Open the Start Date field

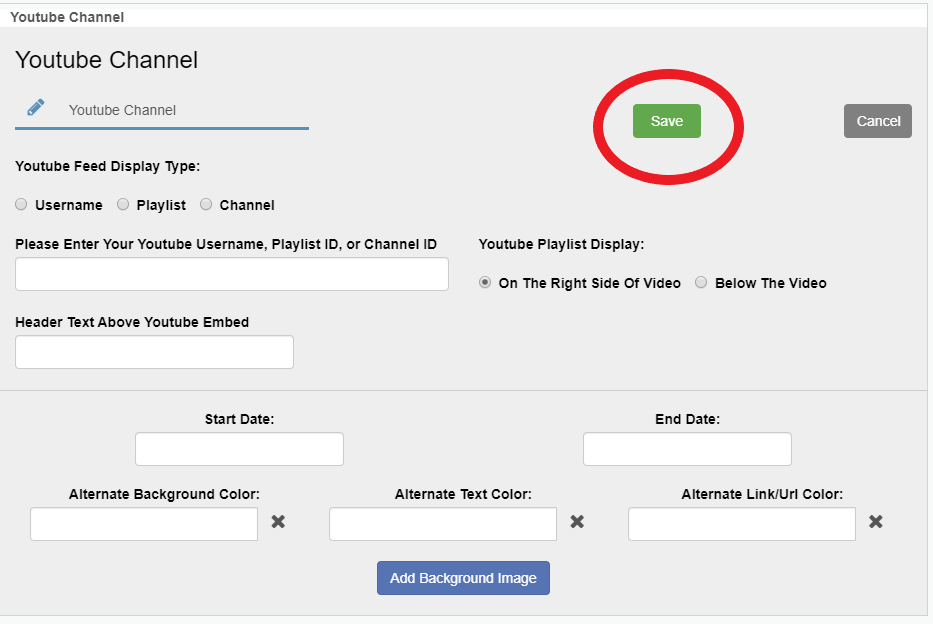[x=239, y=449]
